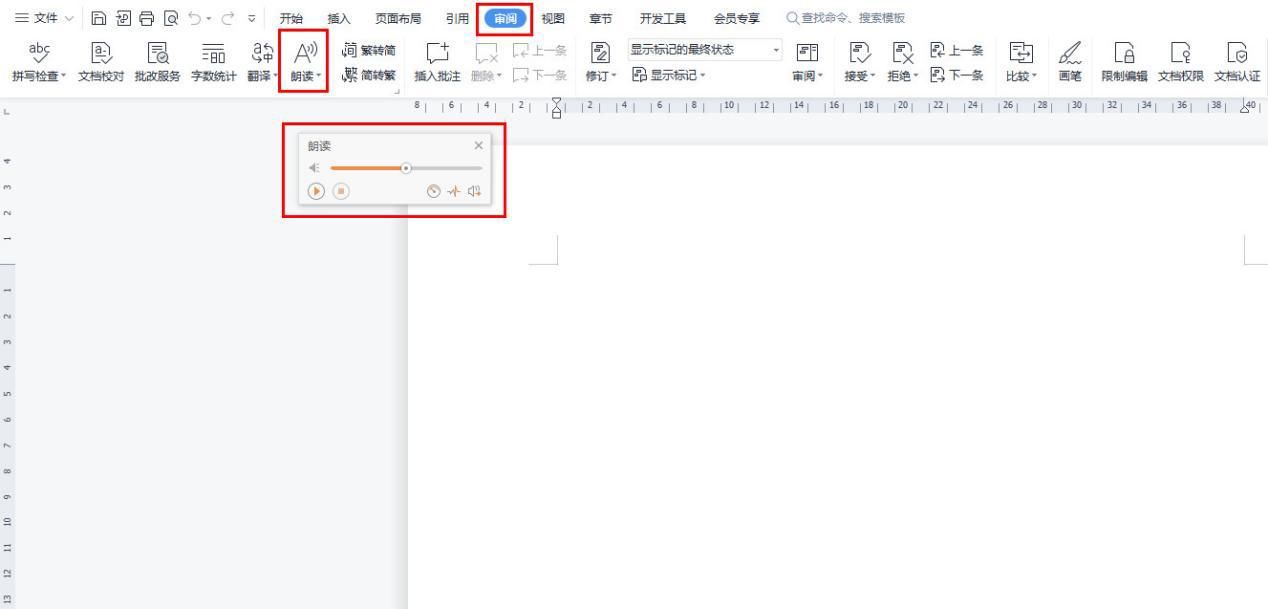Screen dimensions: 1268x609
Task: Open the 开发工具 tab
Action: pos(663,18)
